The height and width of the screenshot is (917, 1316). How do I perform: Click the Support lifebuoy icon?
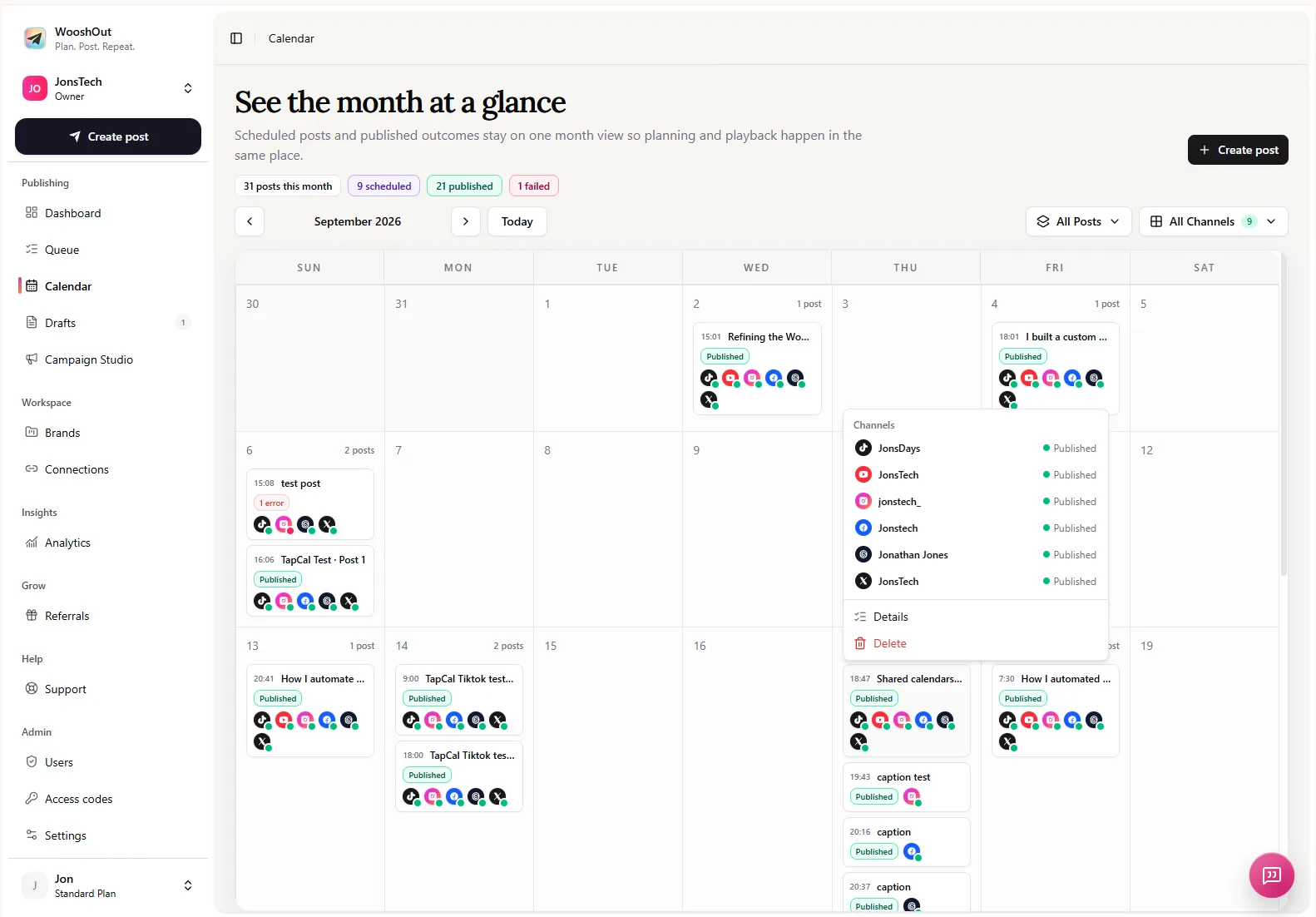tap(32, 688)
